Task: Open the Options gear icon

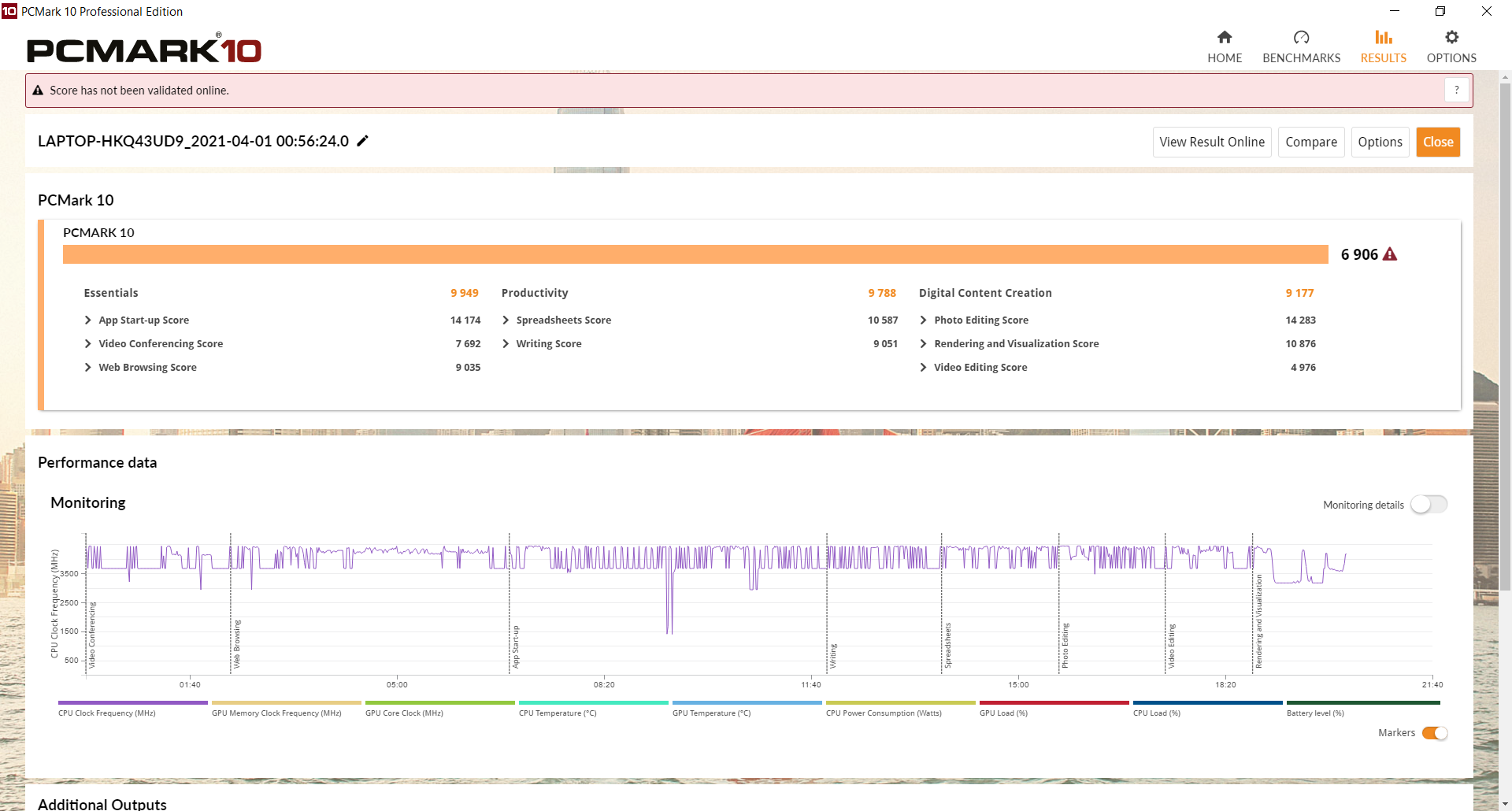Action: (x=1451, y=37)
